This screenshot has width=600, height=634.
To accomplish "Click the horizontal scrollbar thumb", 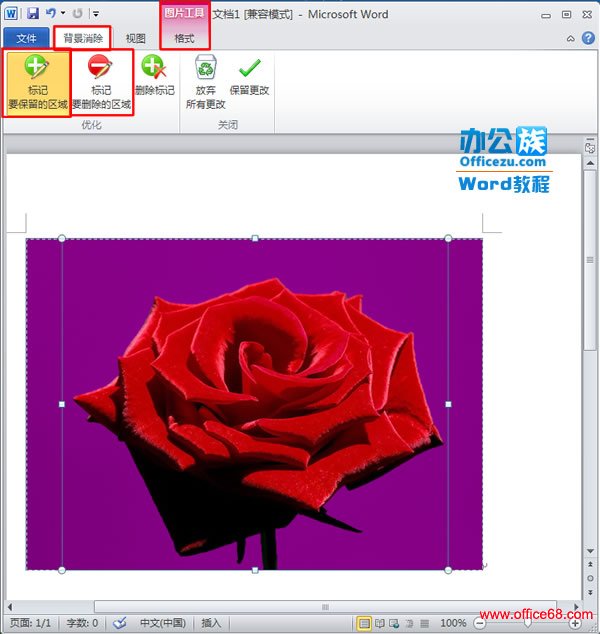I will coord(325,607).
